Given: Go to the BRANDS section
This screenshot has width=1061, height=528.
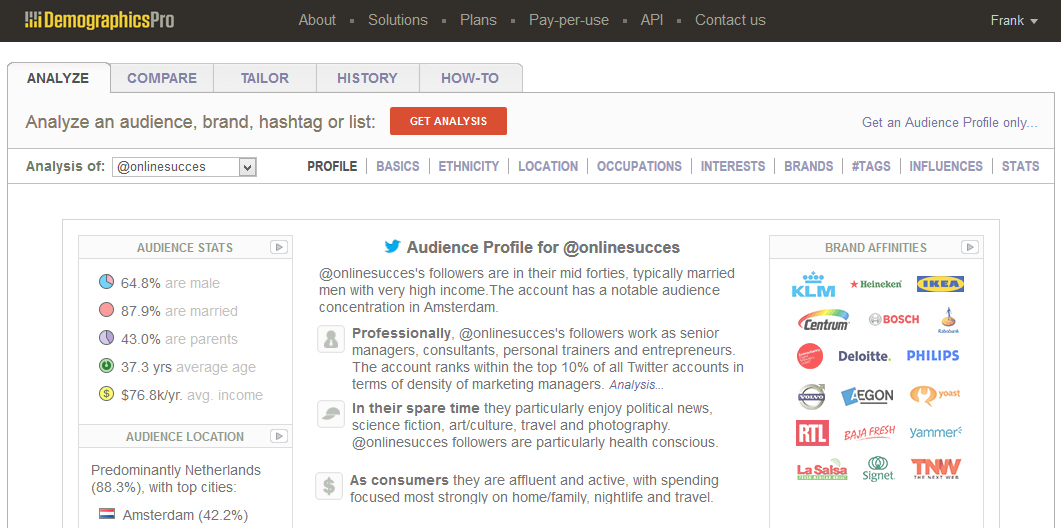Looking at the screenshot, I should click(809, 166).
